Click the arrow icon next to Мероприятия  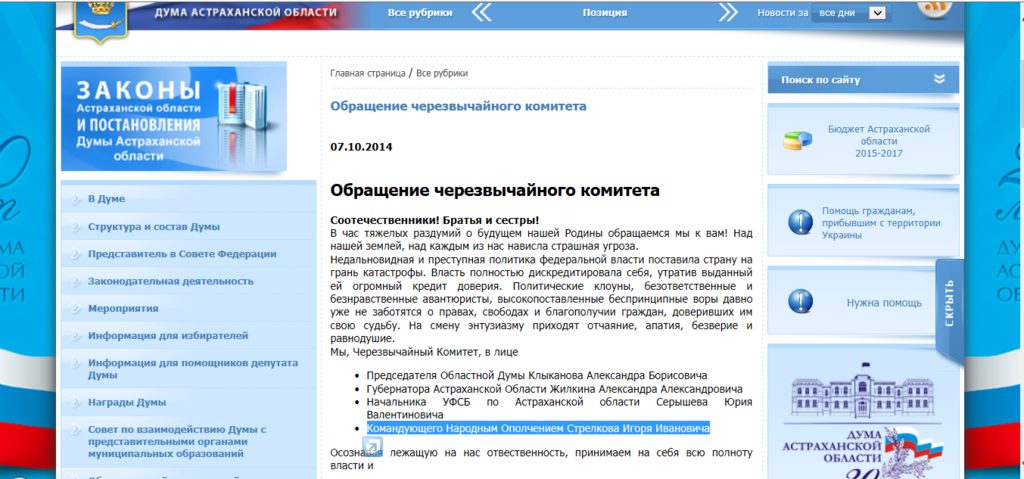click(76, 308)
